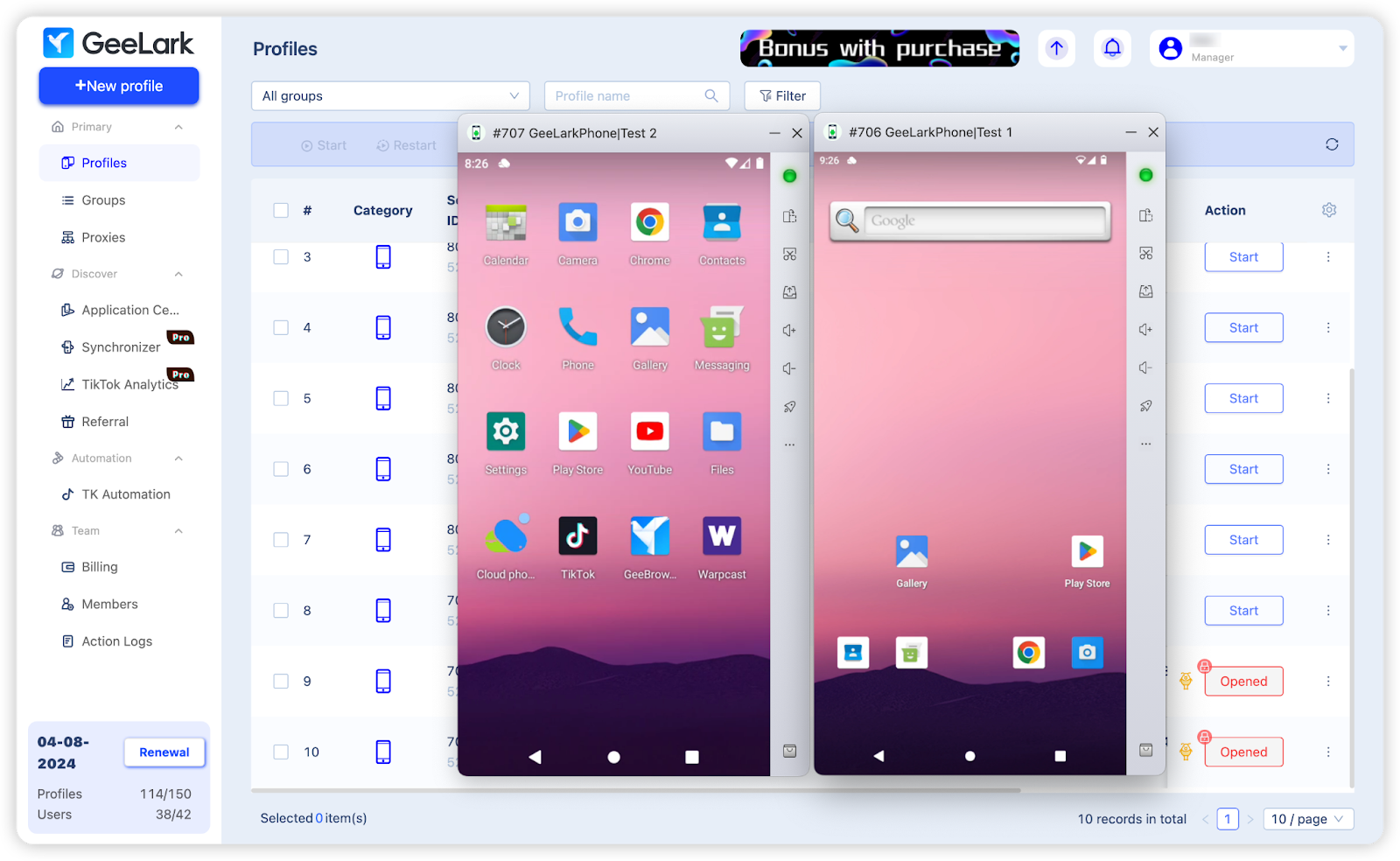Screen dimensions: 1400x861
Task: Open Clock app in Test 2 phone
Action: click(x=506, y=327)
